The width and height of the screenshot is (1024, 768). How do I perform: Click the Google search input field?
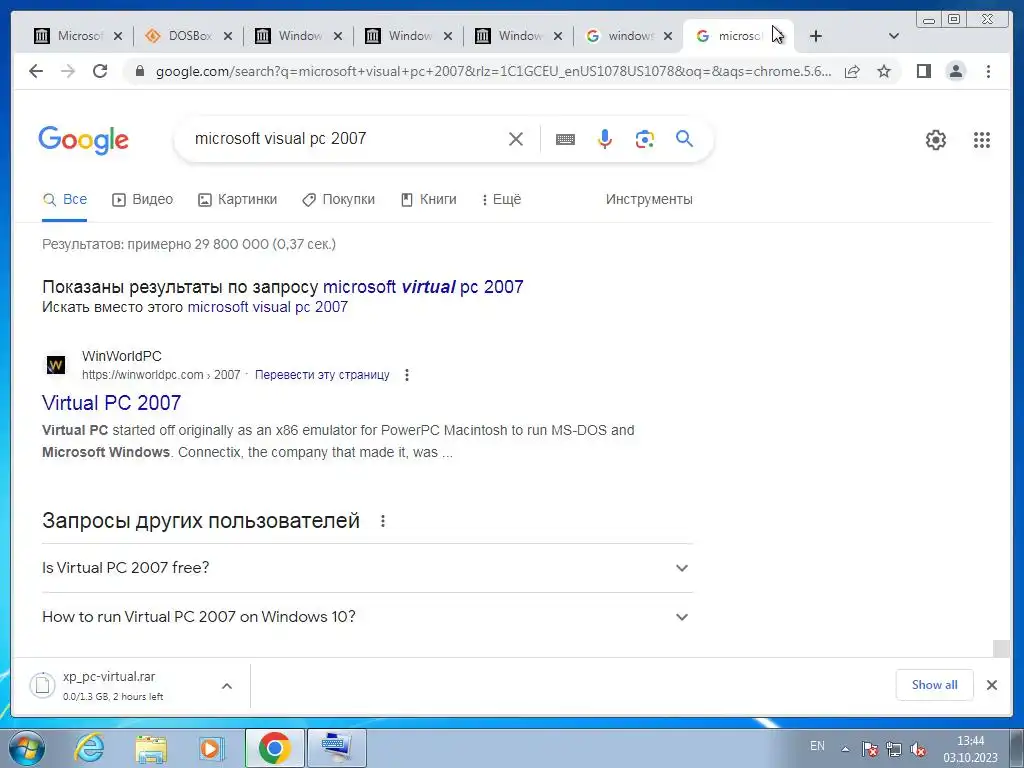(346, 138)
